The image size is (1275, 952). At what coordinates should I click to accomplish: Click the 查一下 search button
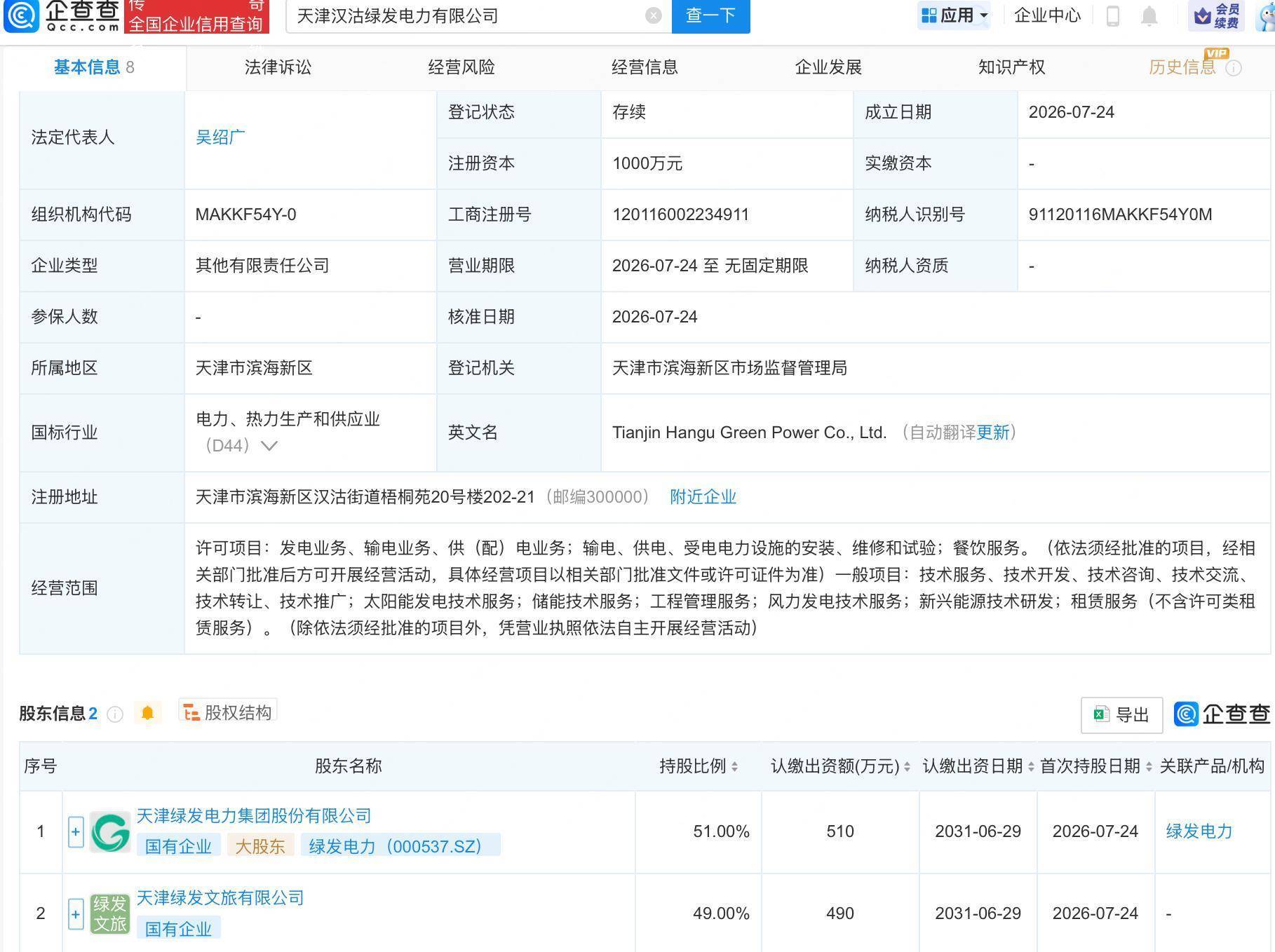click(x=710, y=15)
